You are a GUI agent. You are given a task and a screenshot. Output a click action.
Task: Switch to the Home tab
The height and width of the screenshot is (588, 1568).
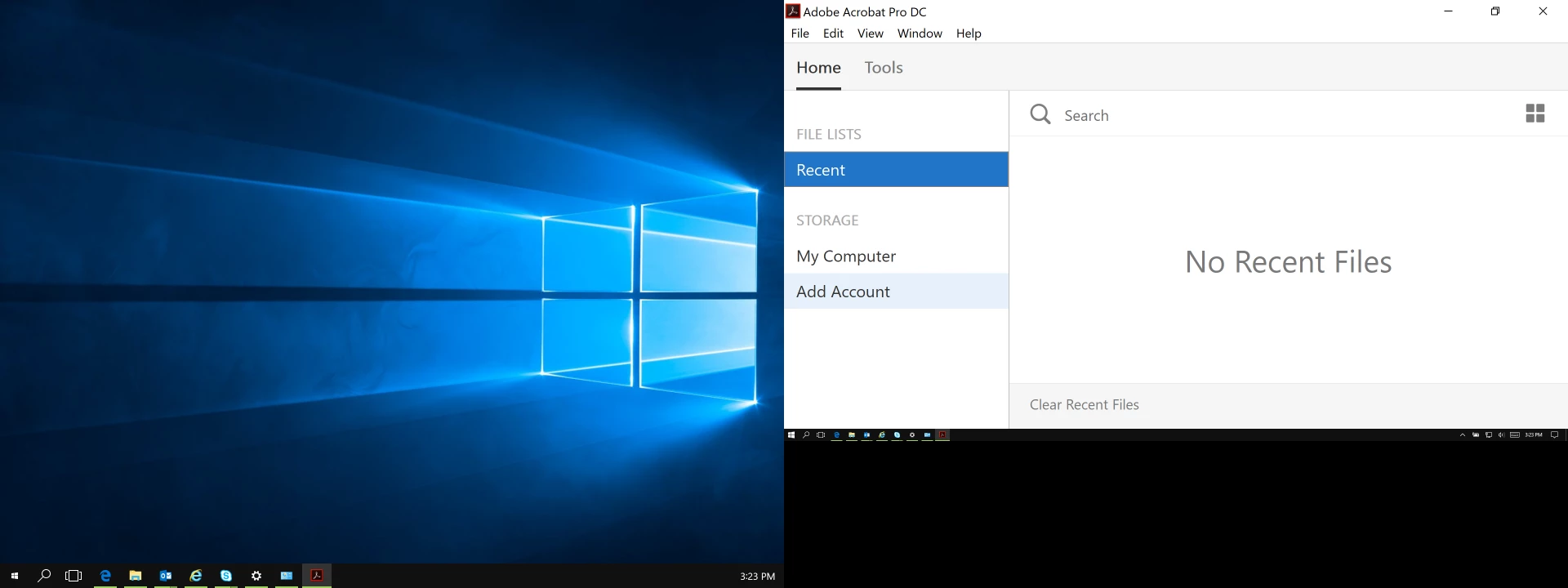point(818,68)
